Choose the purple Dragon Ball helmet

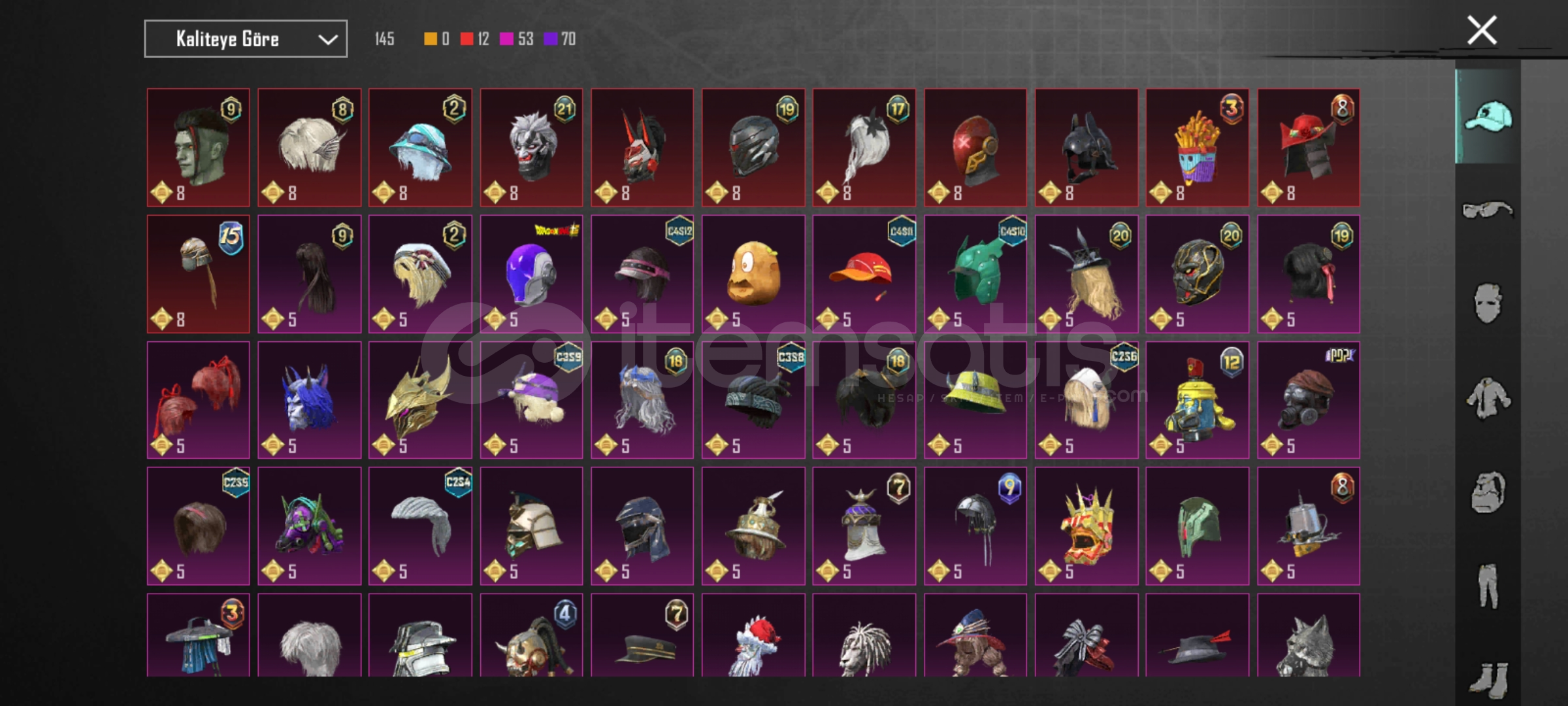[x=531, y=274]
